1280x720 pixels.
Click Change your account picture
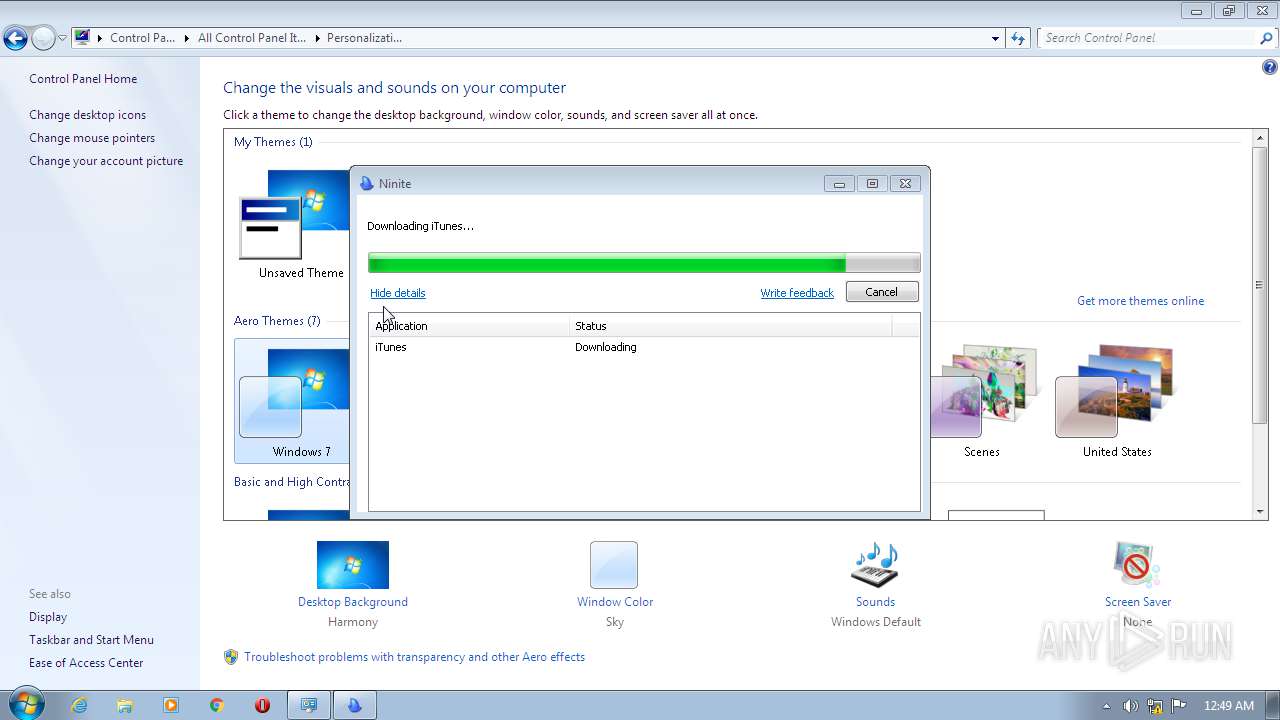coord(106,161)
